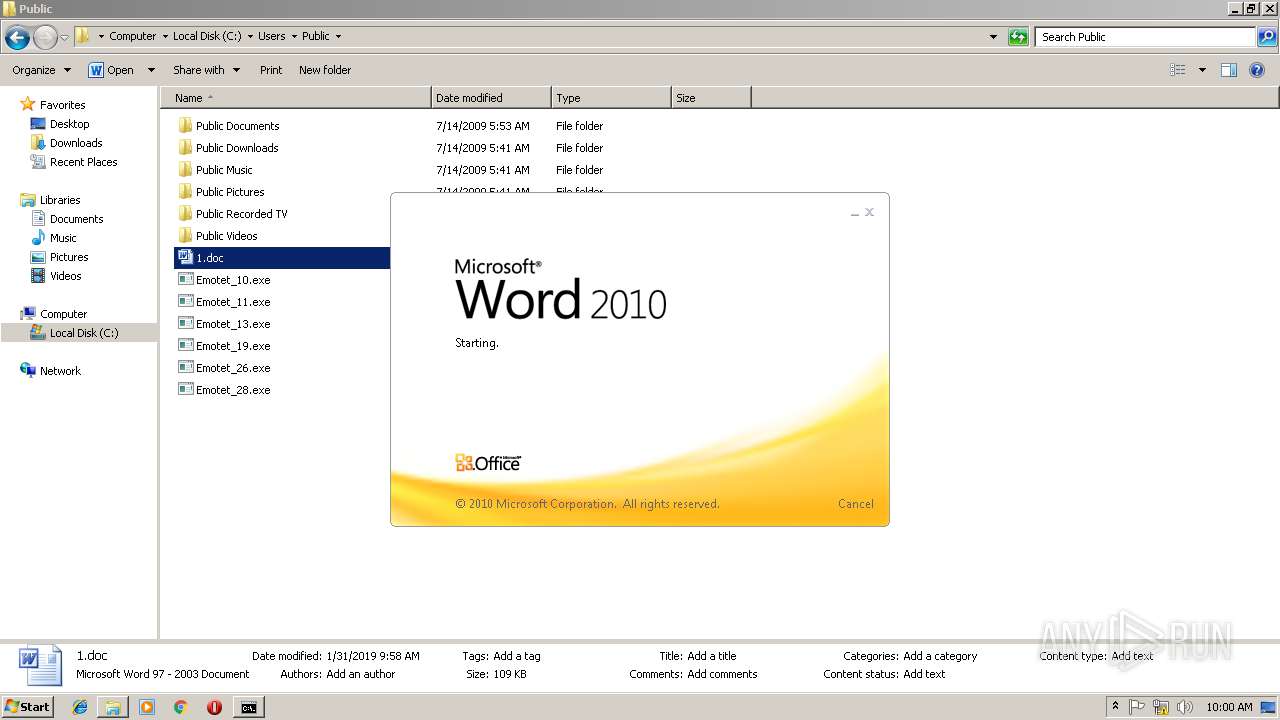Open the view options dropdown arrow
Image resolution: width=1280 pixels, height=720 pixels.
[x=1202, y=70]
